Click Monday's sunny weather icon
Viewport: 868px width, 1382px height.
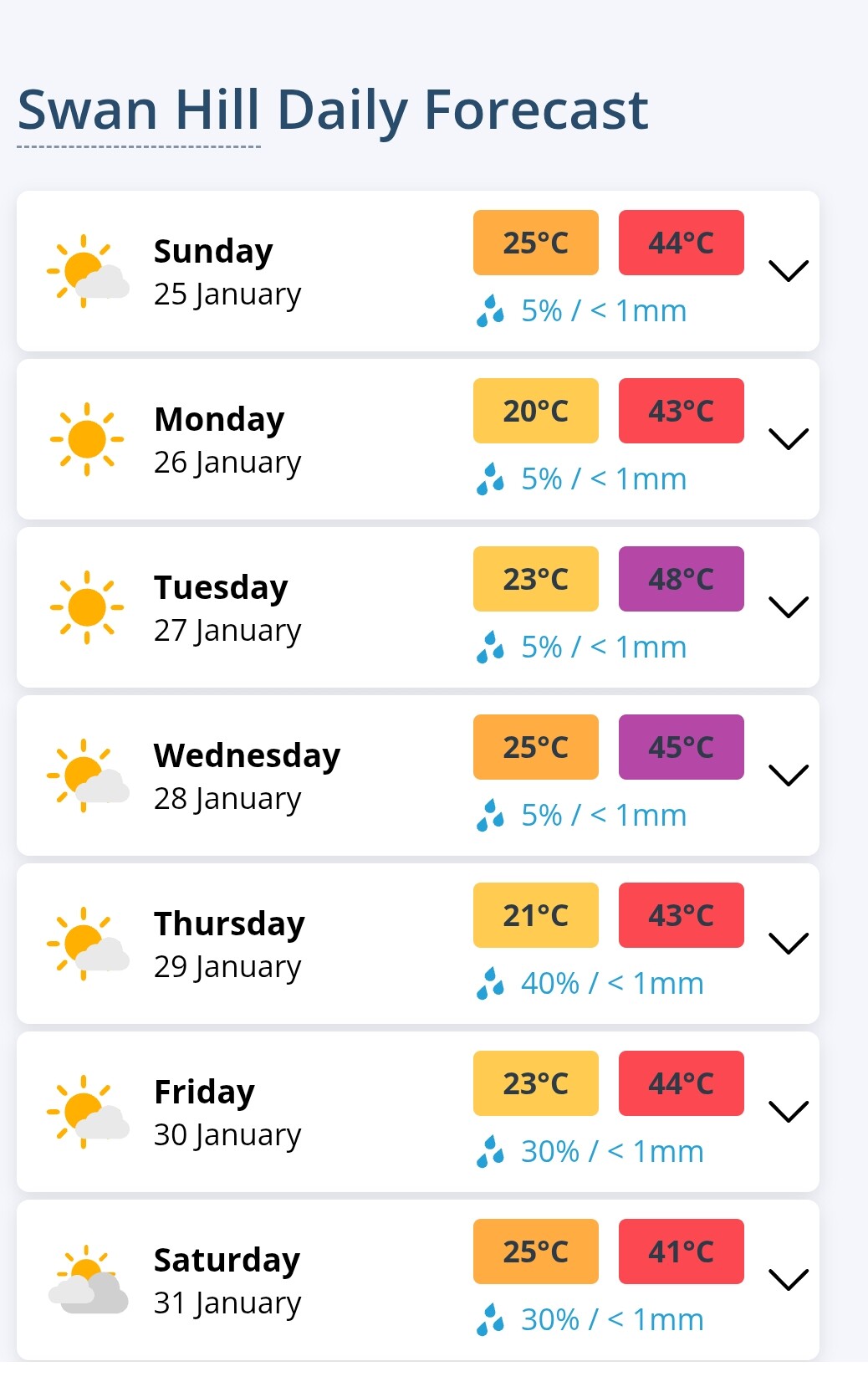(x=87, y=439)
